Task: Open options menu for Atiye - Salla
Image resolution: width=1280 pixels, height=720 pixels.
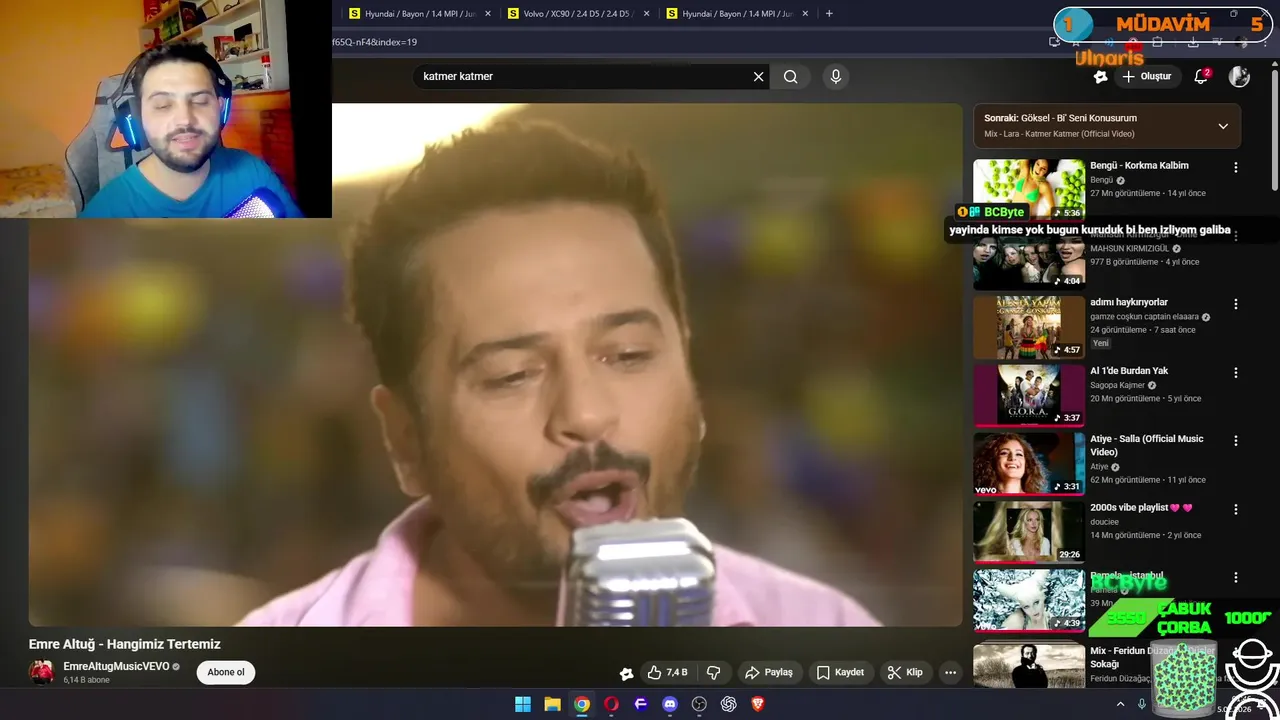Action: click(x=1236, y=440)
